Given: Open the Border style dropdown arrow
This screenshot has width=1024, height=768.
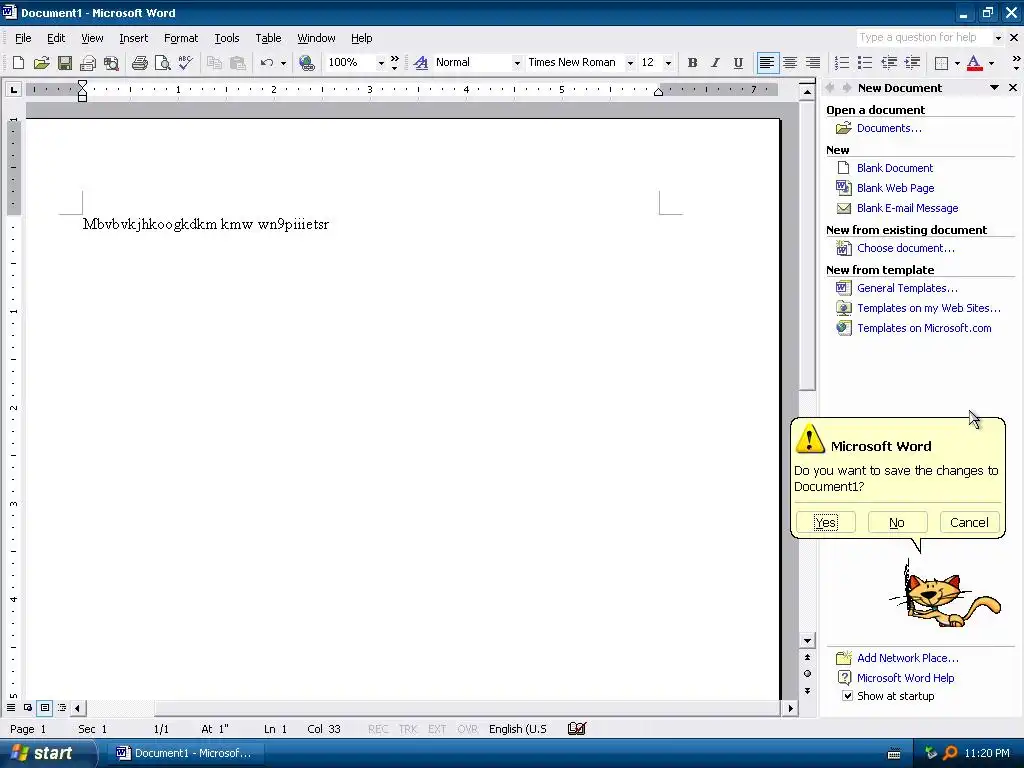Looking at the screenshot, I should [x=957, y=63].
